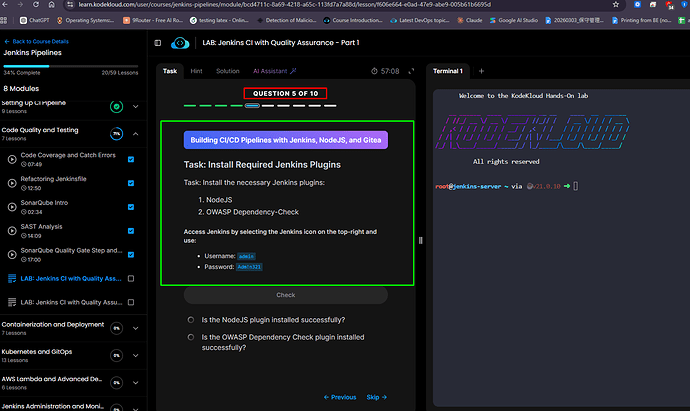Collapse the Code Quality and Testing module
690x411 pixels.
(136, 134)
